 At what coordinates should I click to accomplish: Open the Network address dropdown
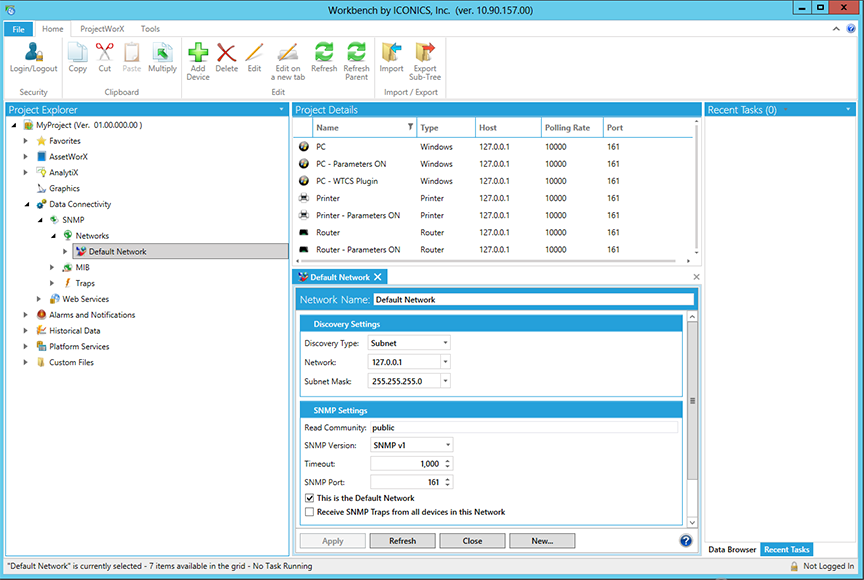tap(445, 362)
